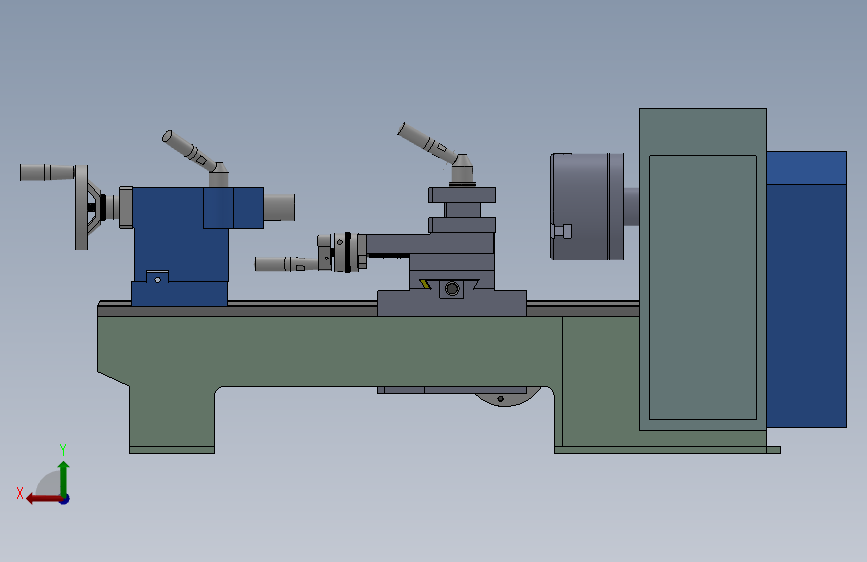Viewport: 867px width, 562px height.
Task: Select the chuck jaw adjusting screw
Action: click(x=562, y=231)
